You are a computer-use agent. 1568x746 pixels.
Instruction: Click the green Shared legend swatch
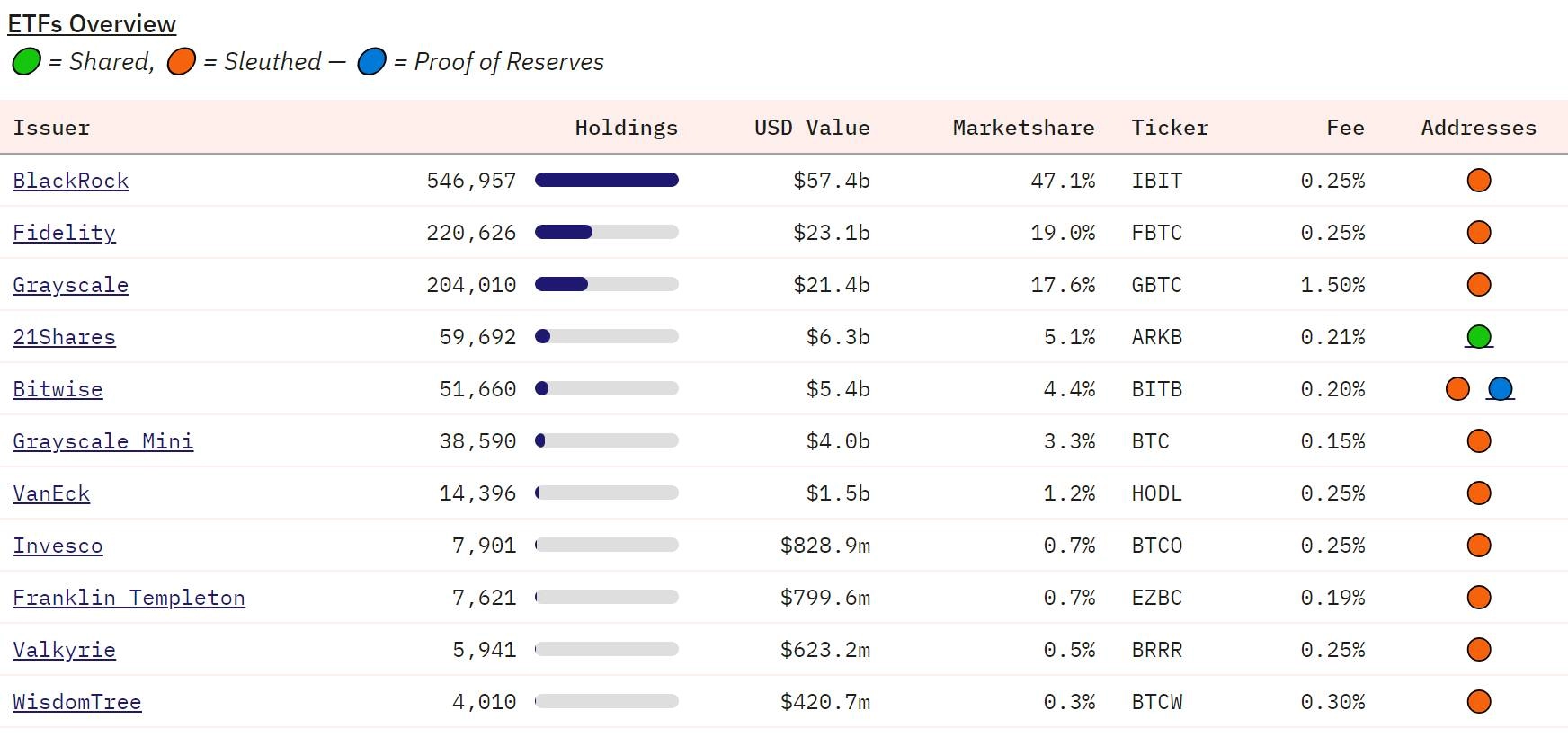[x=26, y=62]
